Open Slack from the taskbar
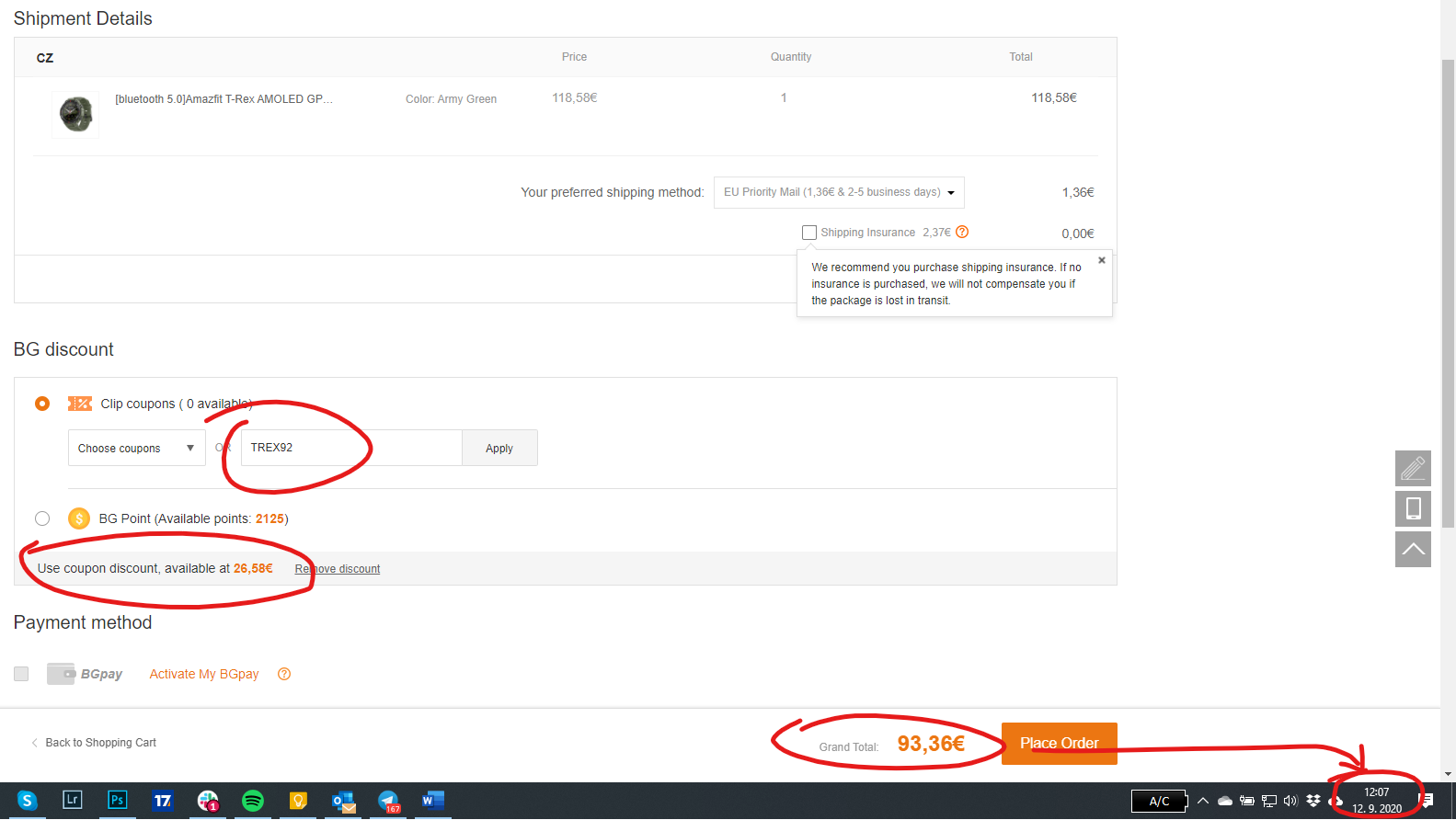 click(x=208, y=801)
